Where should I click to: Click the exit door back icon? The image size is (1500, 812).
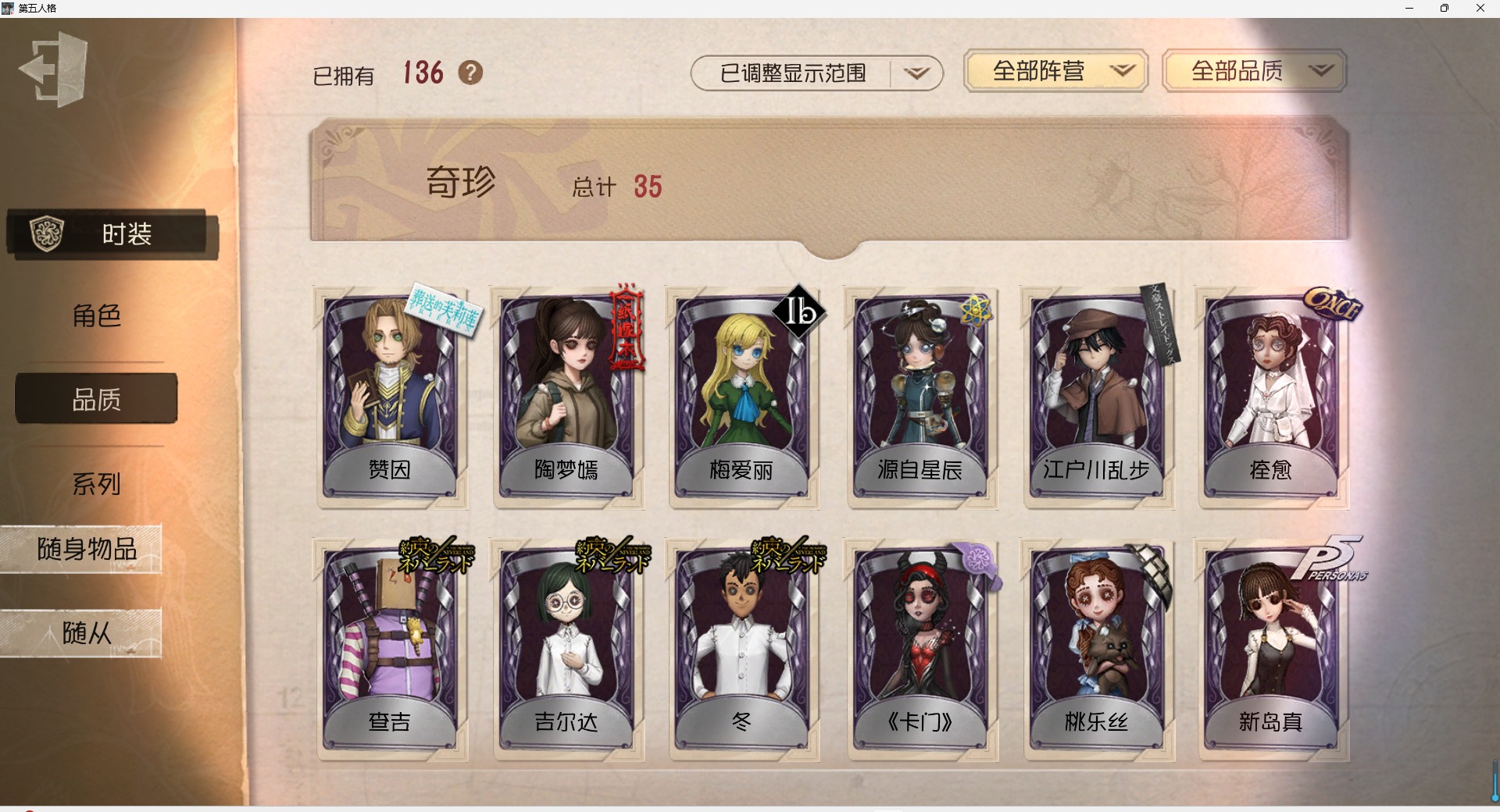53,69
